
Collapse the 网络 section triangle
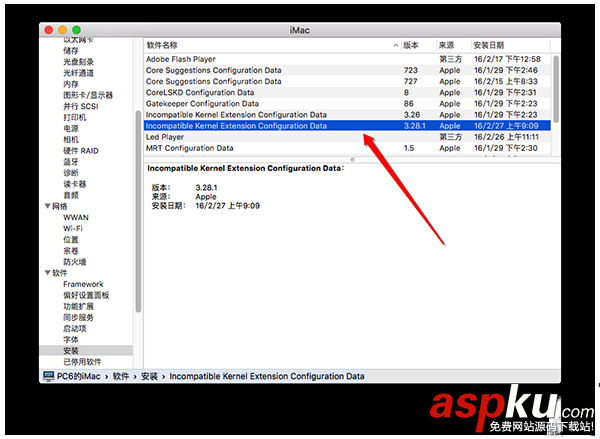pos(47,206)
